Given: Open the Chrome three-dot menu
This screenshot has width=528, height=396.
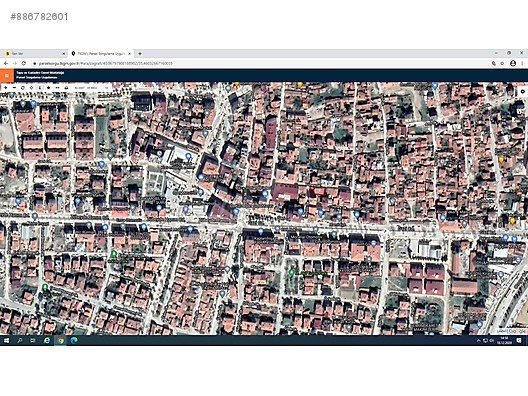Looking at the screenshot, I should coord(523,63).
